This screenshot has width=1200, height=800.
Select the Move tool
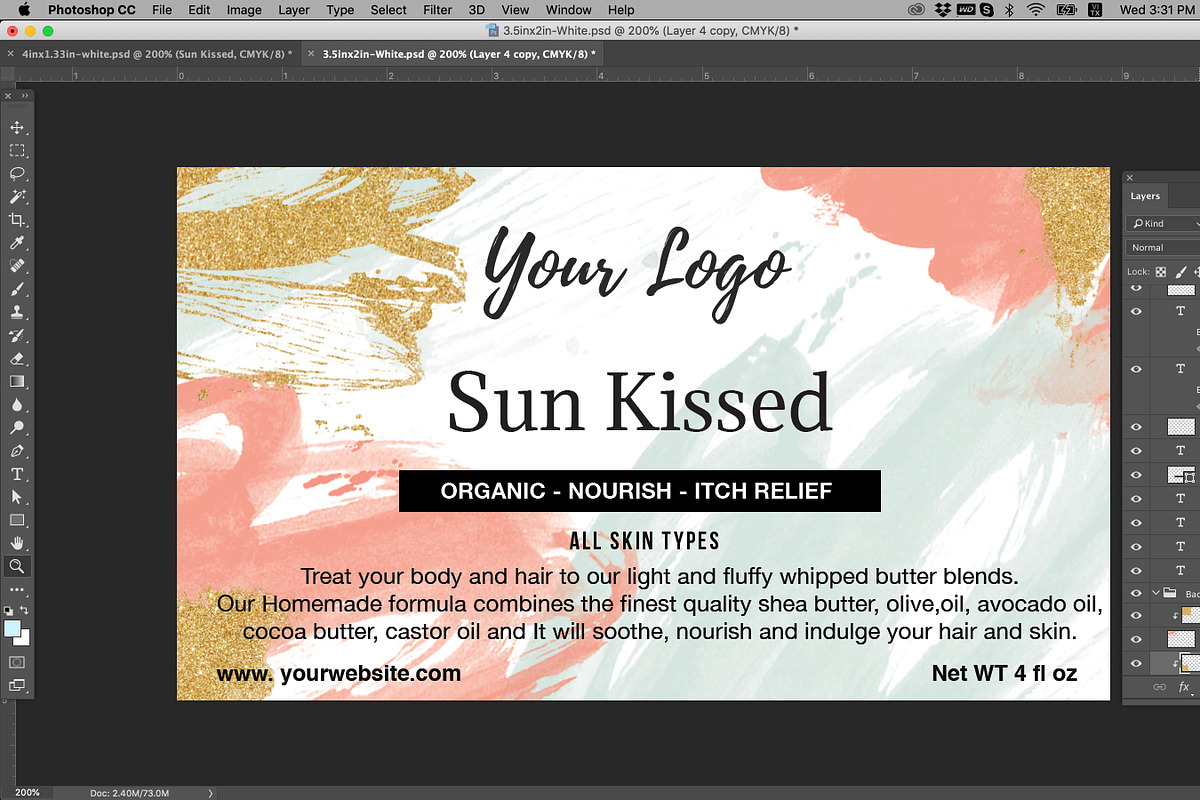pyautogui.click(x=17, y=127)
